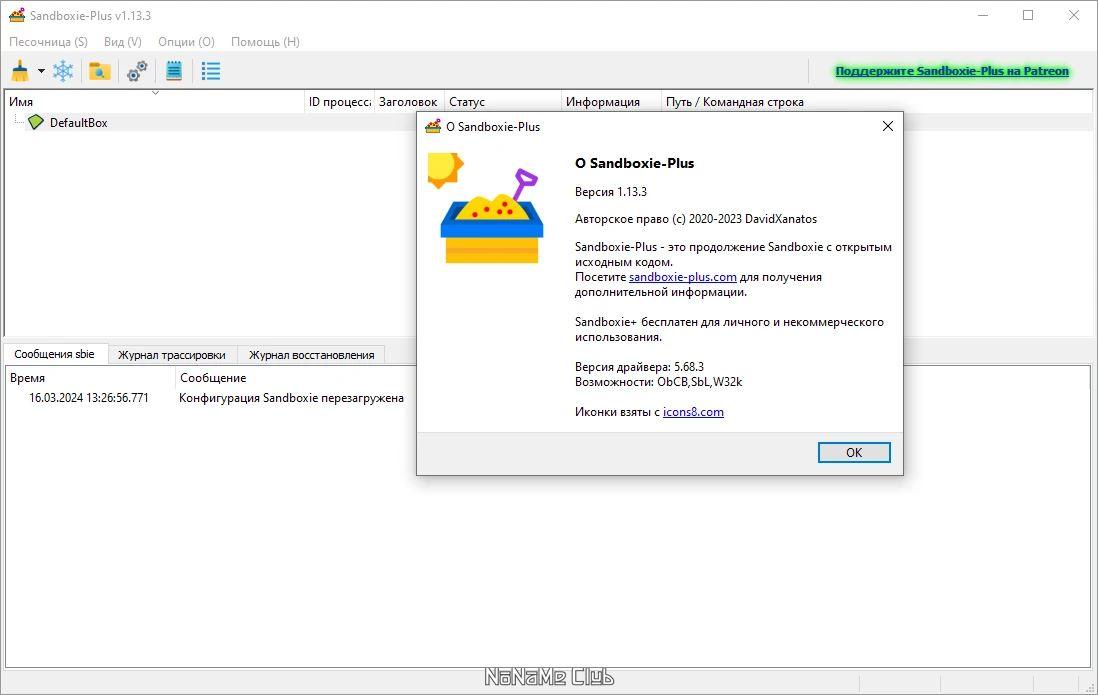Image resolution: width=1098 pixels, height=695 pixels.
Task: Click the snowflake toolbar icon
Action: [x=63, y=71]
